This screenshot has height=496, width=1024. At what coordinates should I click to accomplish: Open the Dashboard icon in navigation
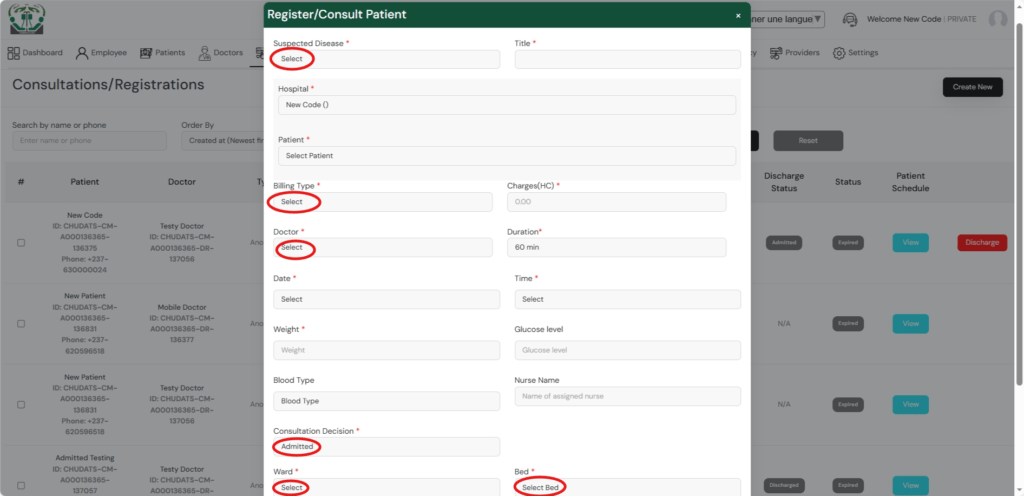pyautogui.click(x=14, y=53)
